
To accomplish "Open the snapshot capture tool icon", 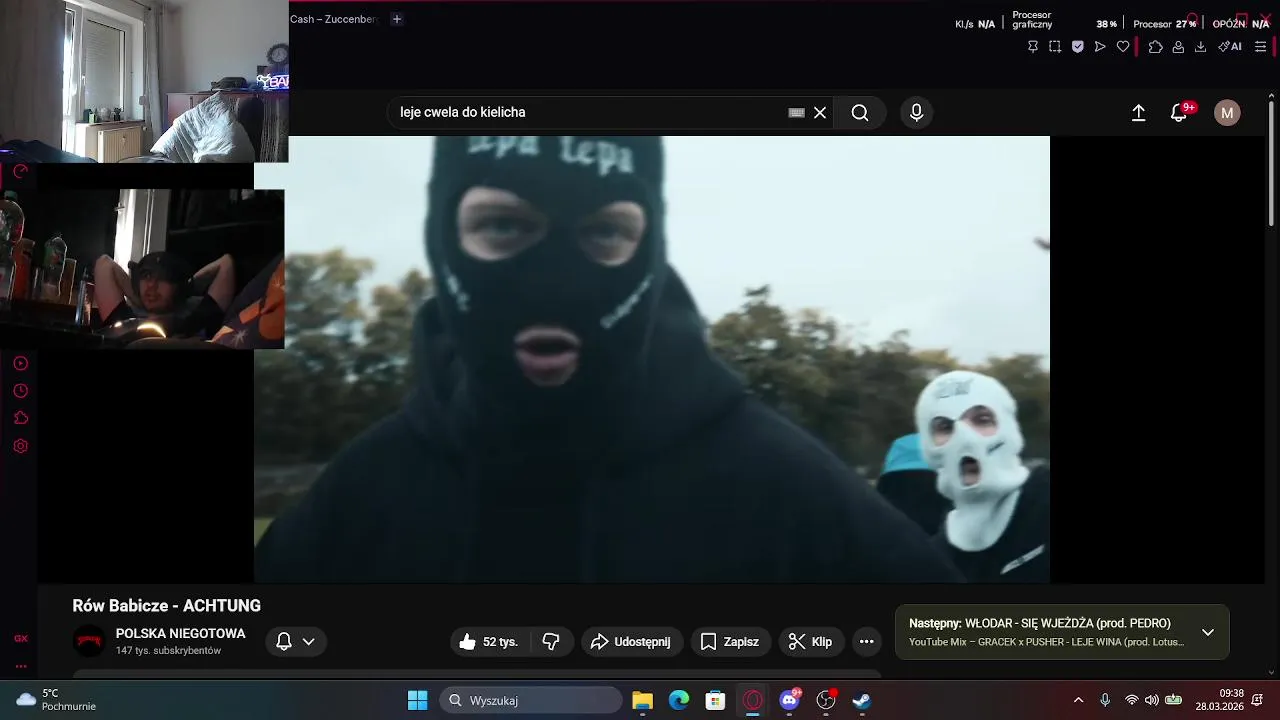I will tap(1055, 47).
